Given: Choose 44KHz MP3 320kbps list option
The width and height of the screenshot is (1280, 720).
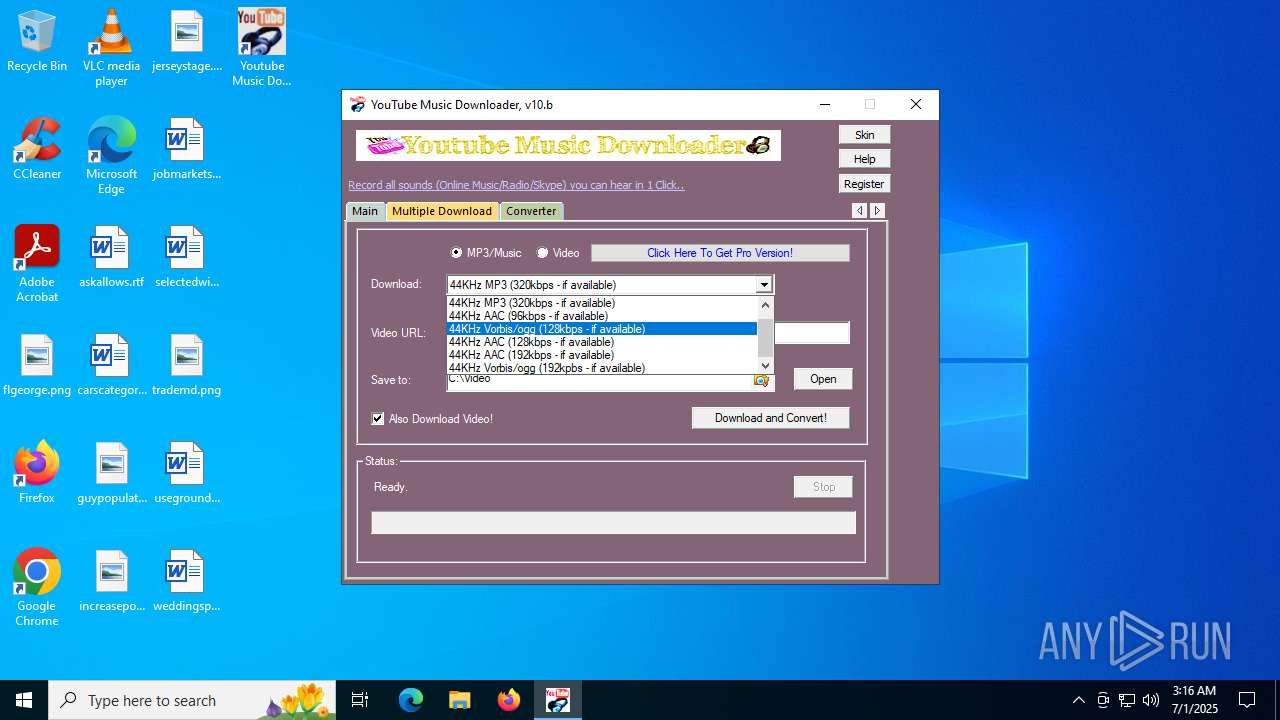Looking at the screenshot, I should (602, 303).
